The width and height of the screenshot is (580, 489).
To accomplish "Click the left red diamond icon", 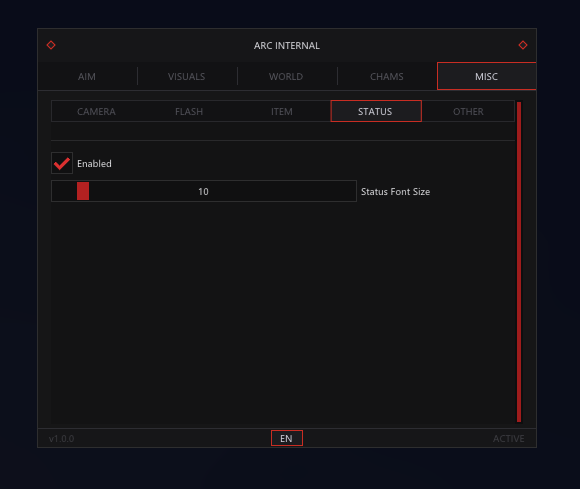I will pos(51,45).
